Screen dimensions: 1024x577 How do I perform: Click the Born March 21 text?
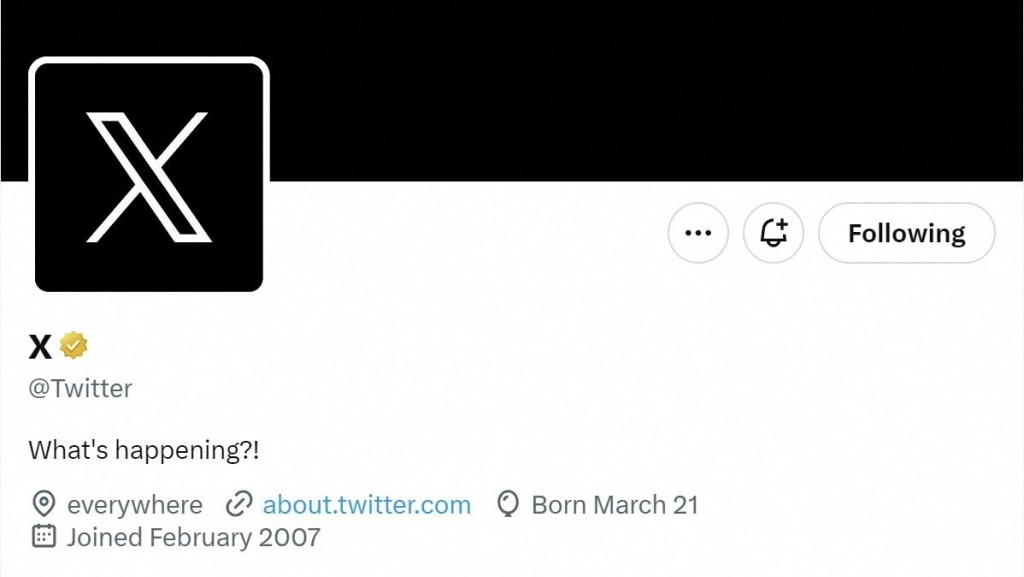tap(615, 505)
